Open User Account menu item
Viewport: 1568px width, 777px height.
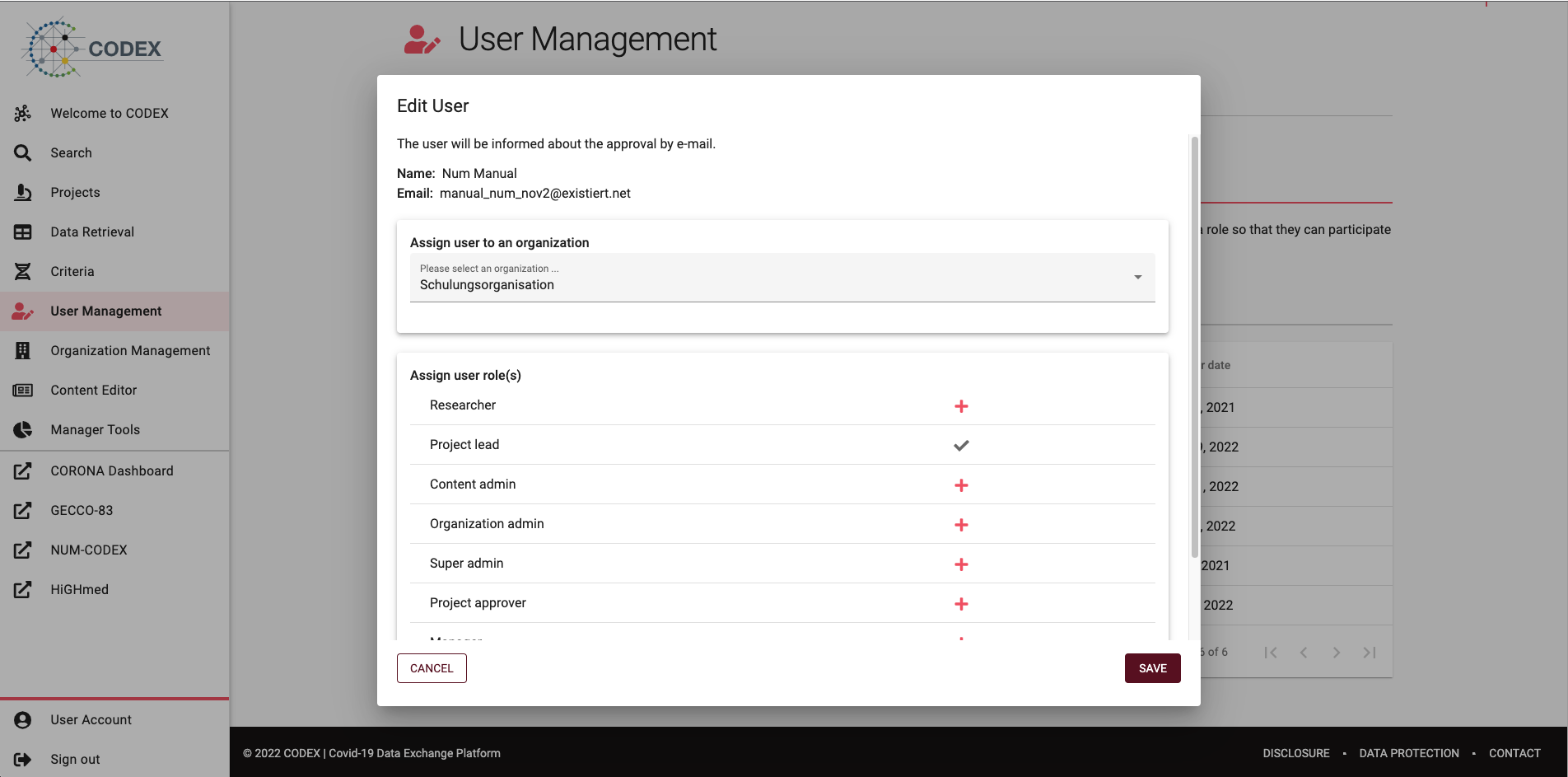114,720
